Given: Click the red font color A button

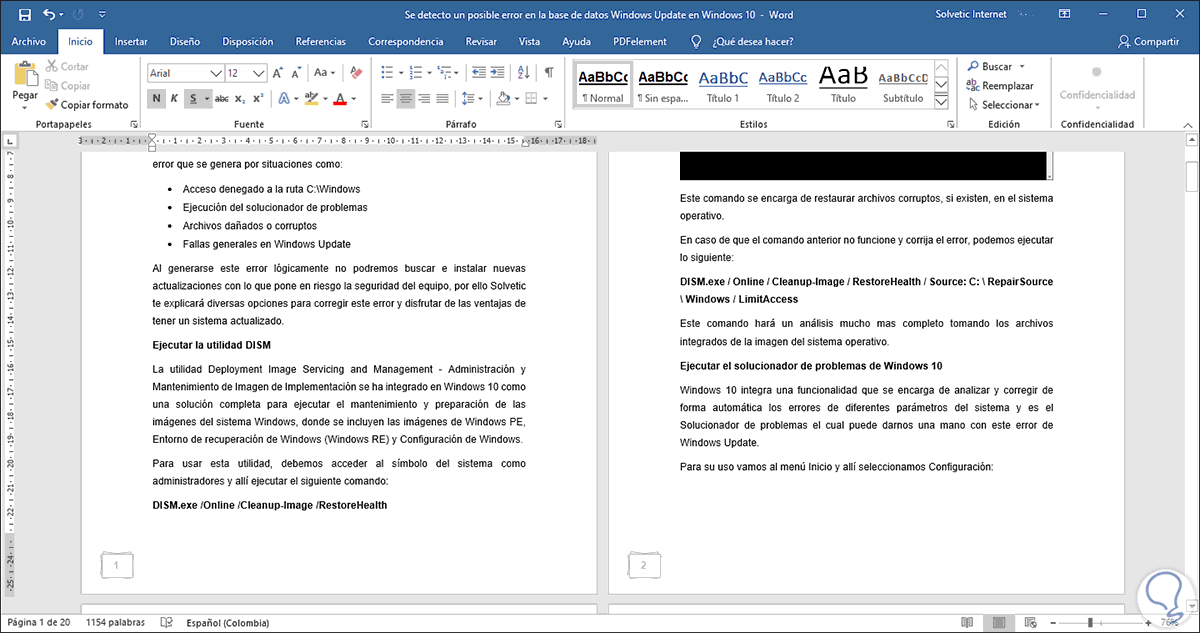Looking at the screenshot, I should [x=340, y=98].
